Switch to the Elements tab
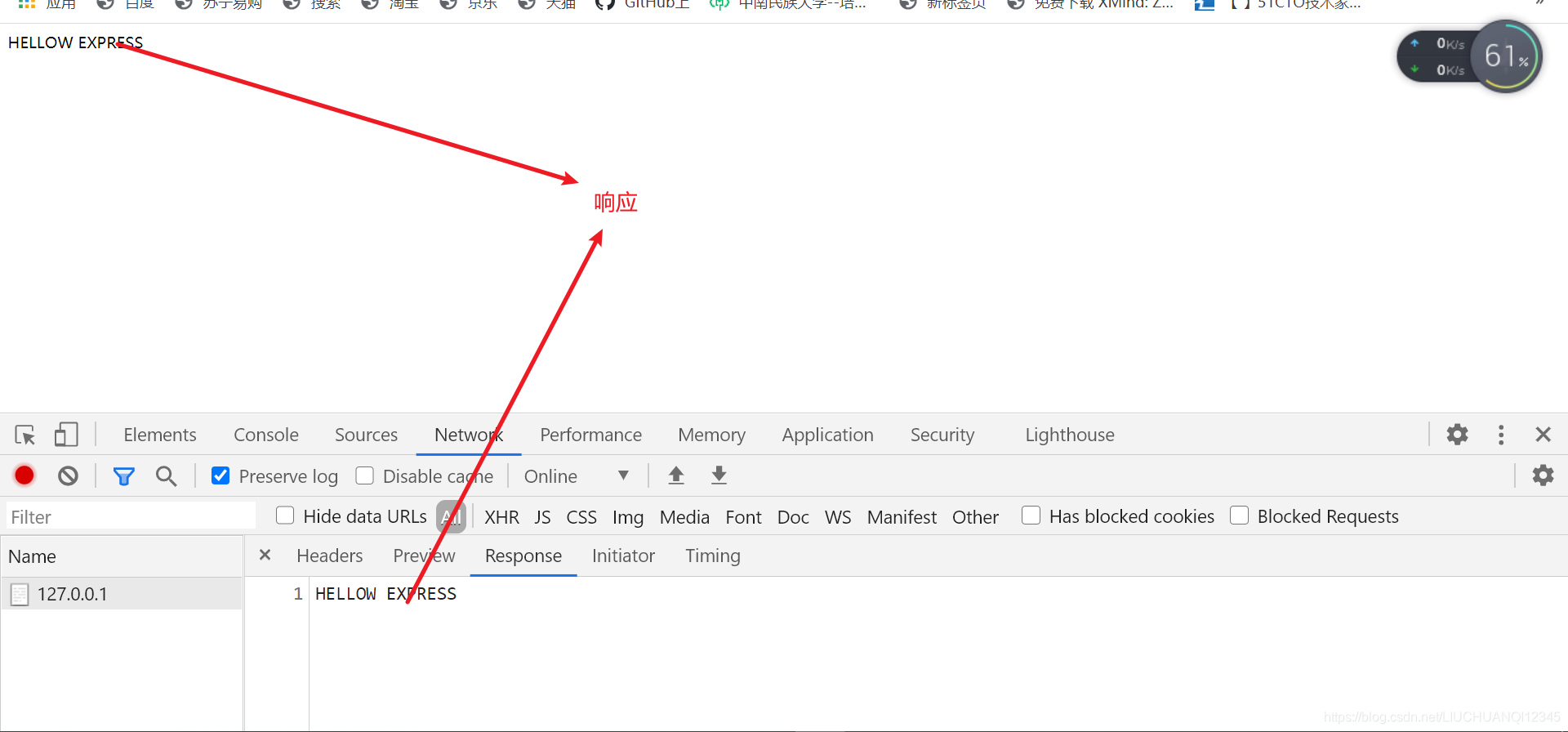 (x=160, y=435)
